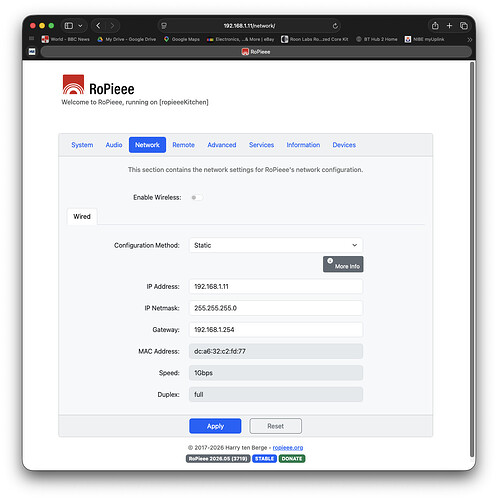Select the Wired sub-tab

coord(82,217)
